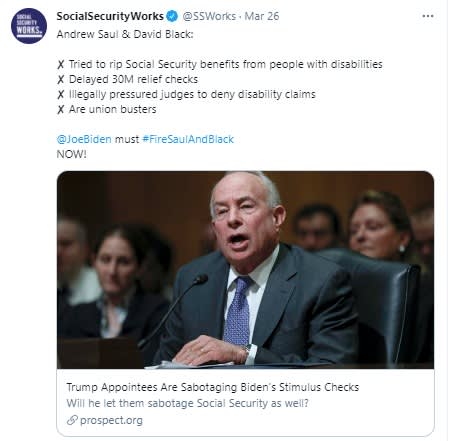Open the @SSWorks handle
This screenshot has height=441, width=457.
[x=209, y=16]
